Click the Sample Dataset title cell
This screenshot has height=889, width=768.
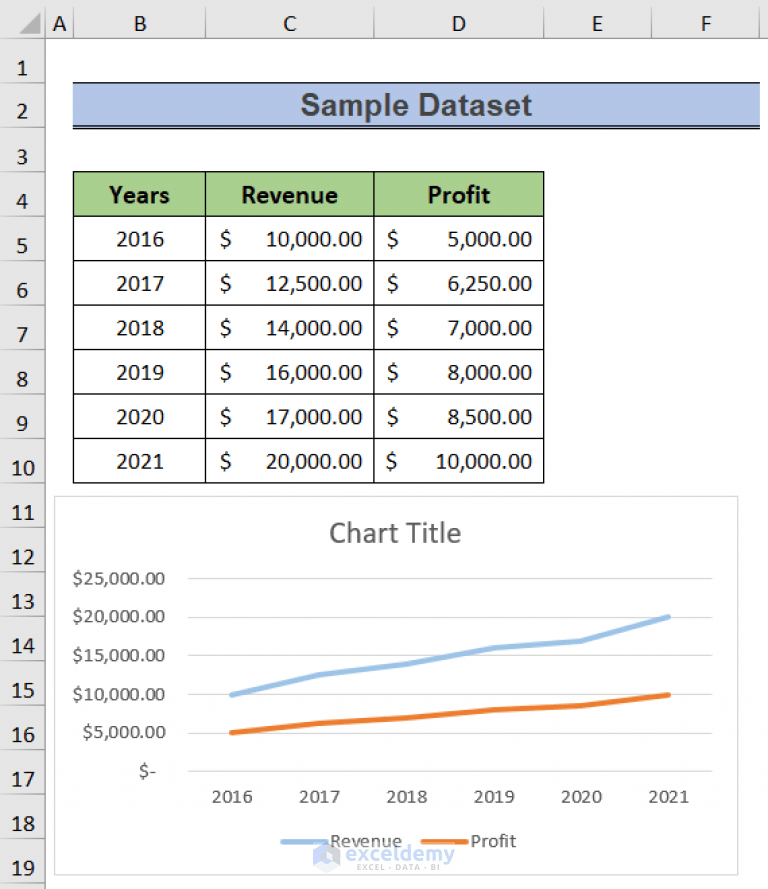pos(415,104)
